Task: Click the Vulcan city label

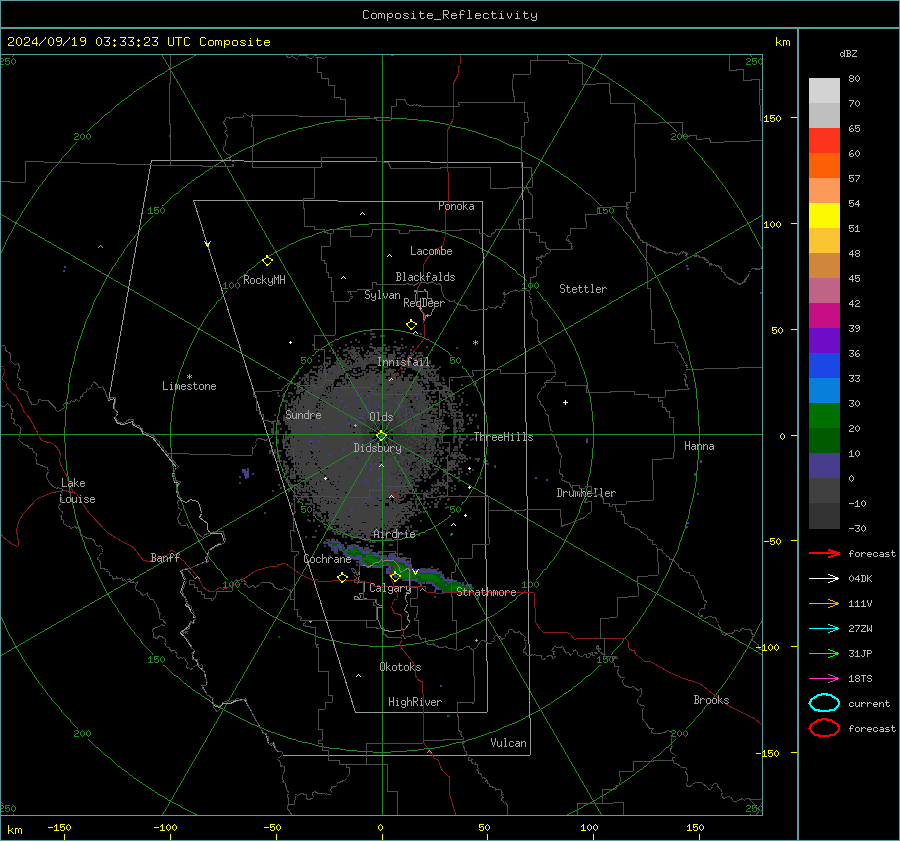Action: click(508, 743)
